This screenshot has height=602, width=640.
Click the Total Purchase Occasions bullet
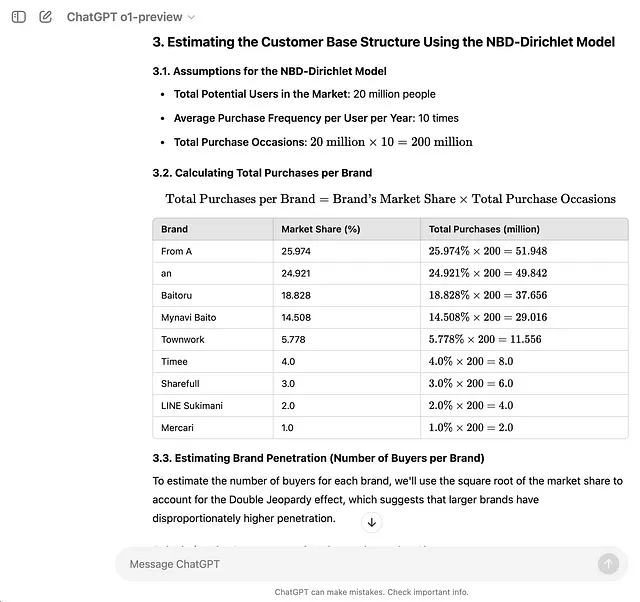coord(323,142)
